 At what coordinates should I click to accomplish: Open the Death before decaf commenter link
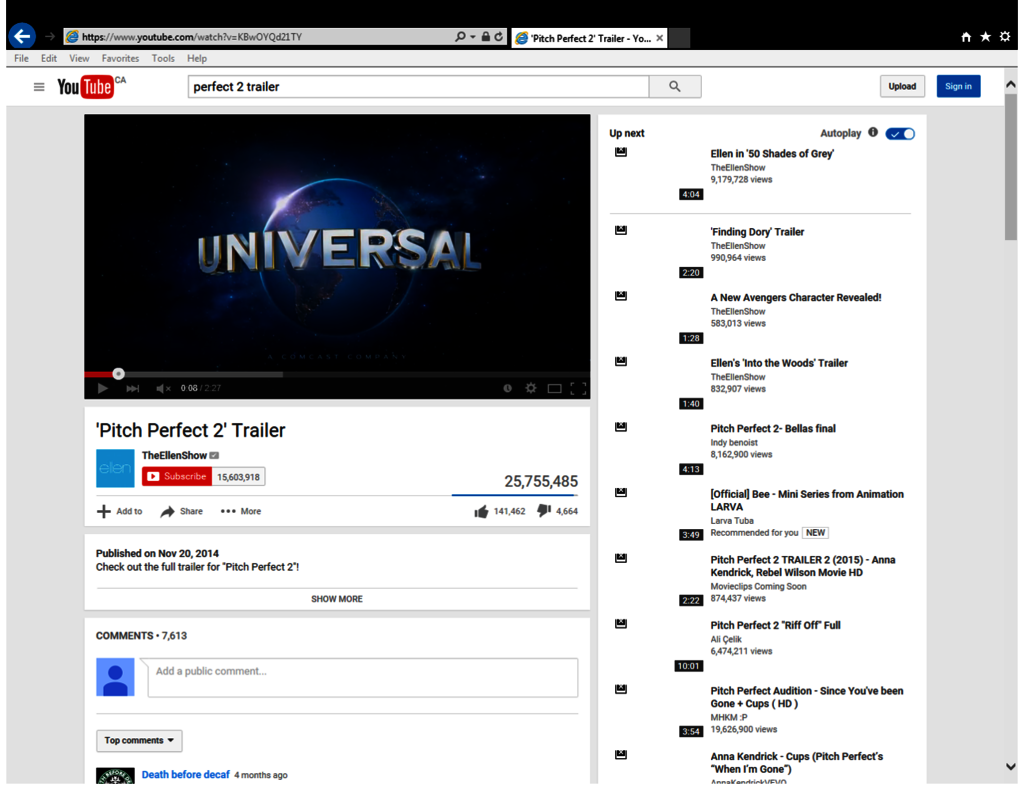(x=185, y=774)
